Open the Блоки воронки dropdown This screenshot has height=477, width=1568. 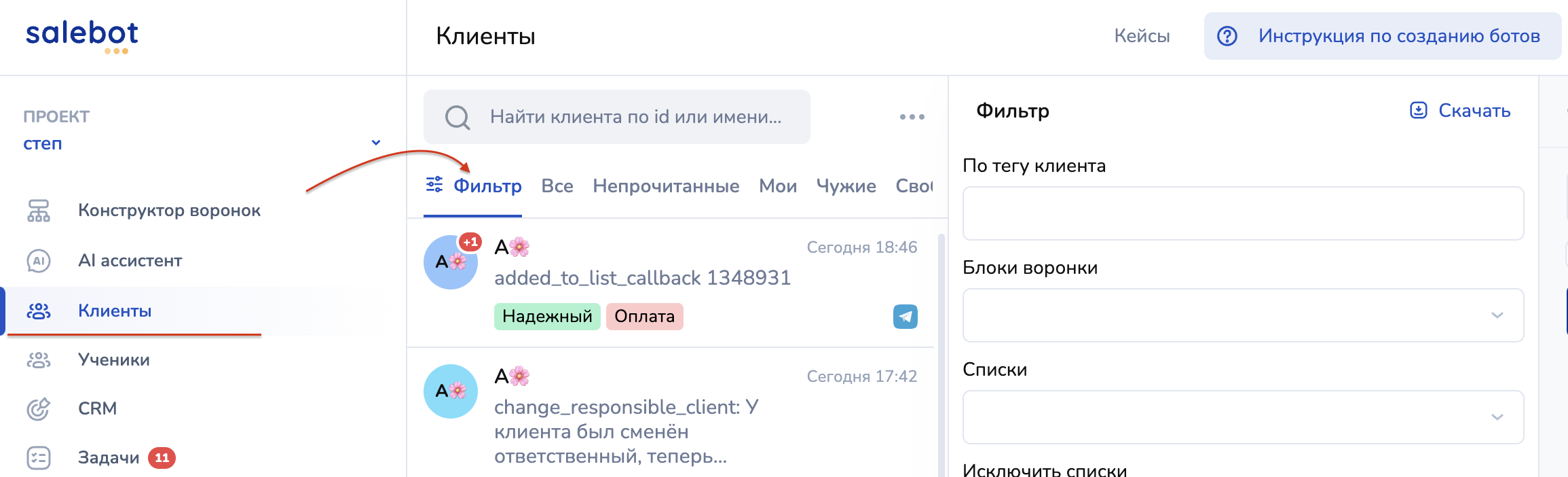click(x=1243, y=315)
